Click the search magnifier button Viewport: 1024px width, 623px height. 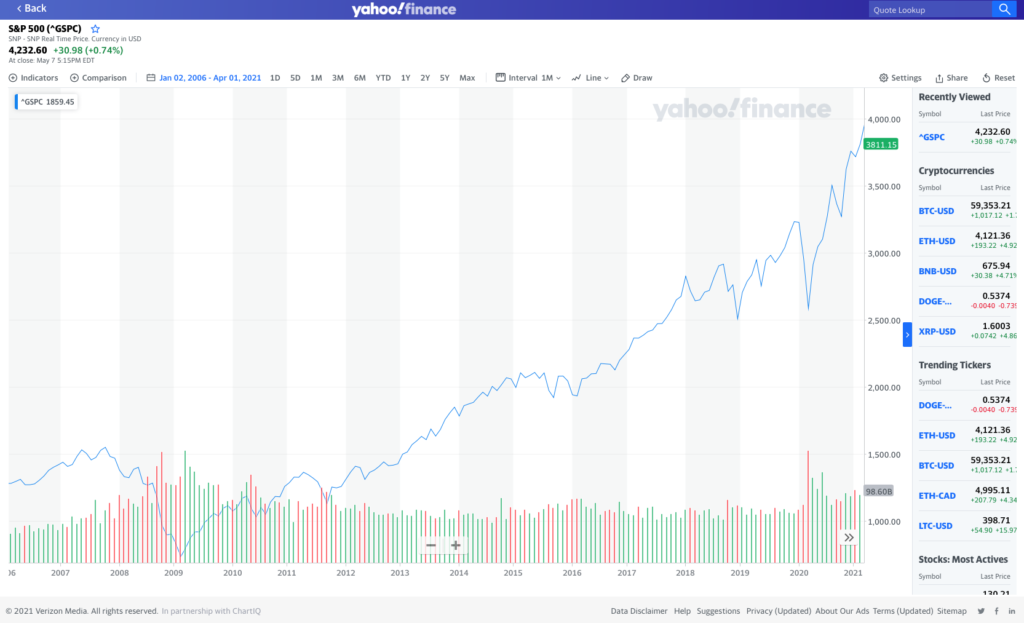click(x=1003, y=9)
